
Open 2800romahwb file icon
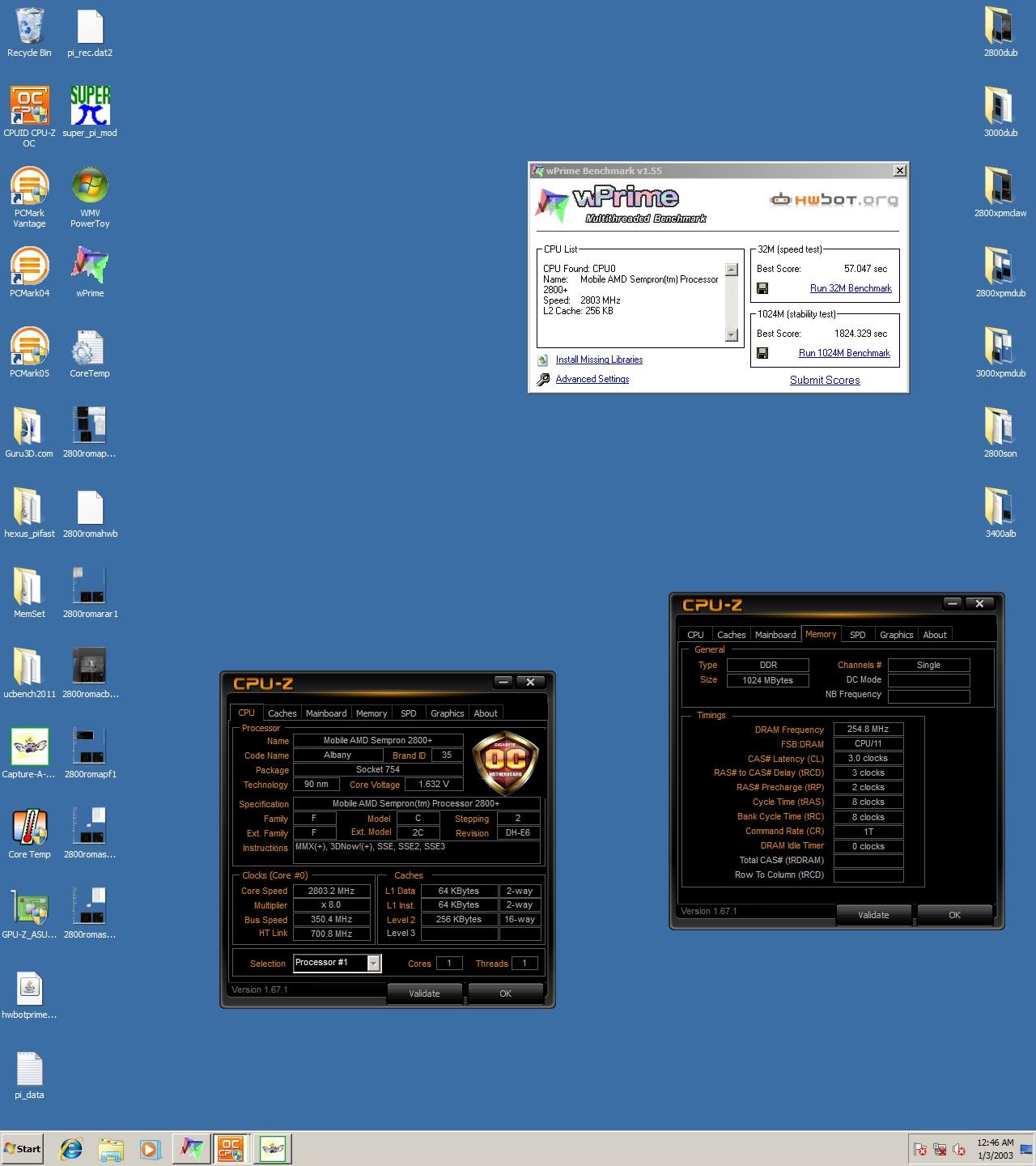click(x=90, y=513)
